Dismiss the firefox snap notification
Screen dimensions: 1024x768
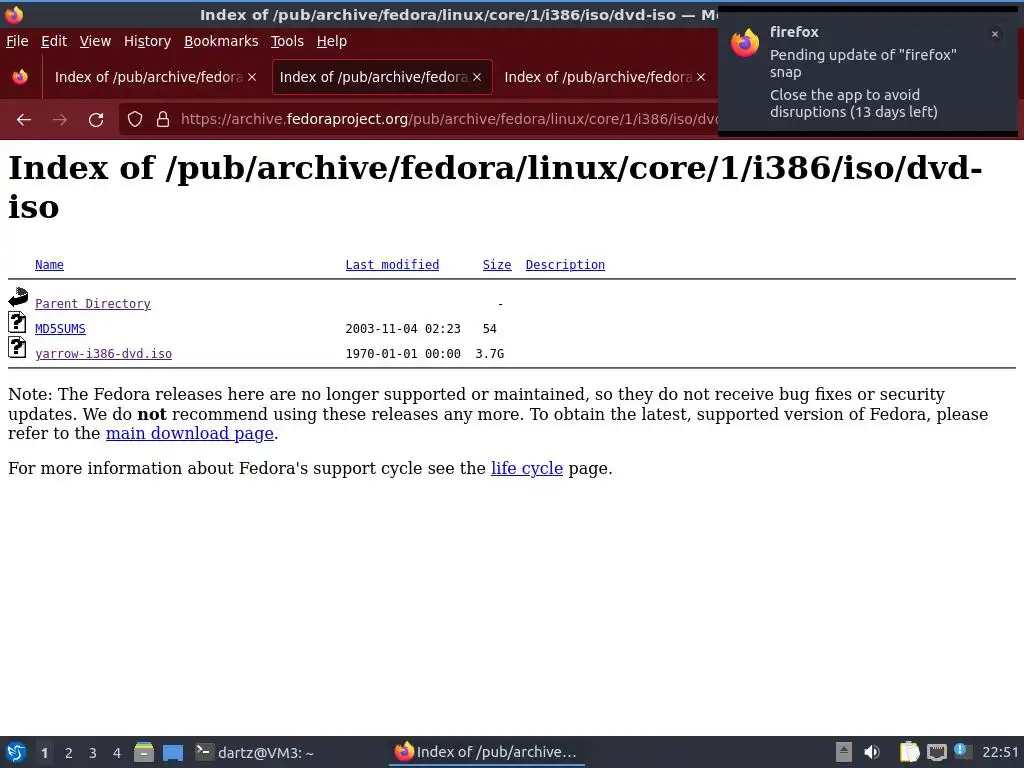pos(995,34)
